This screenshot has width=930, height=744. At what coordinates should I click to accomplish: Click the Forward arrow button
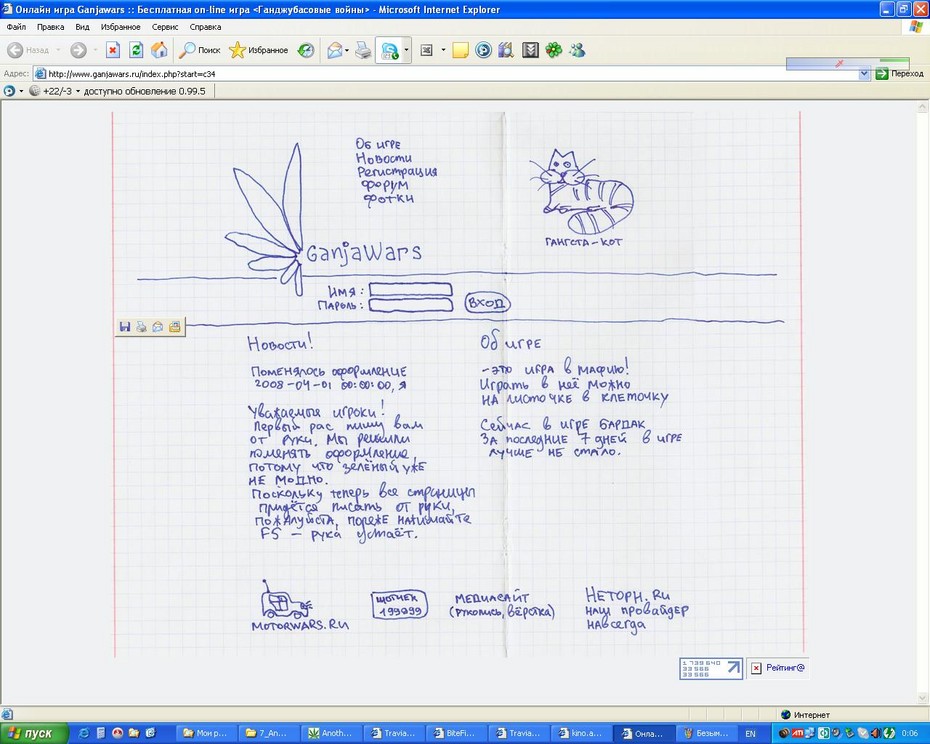[x=78, y=50]
